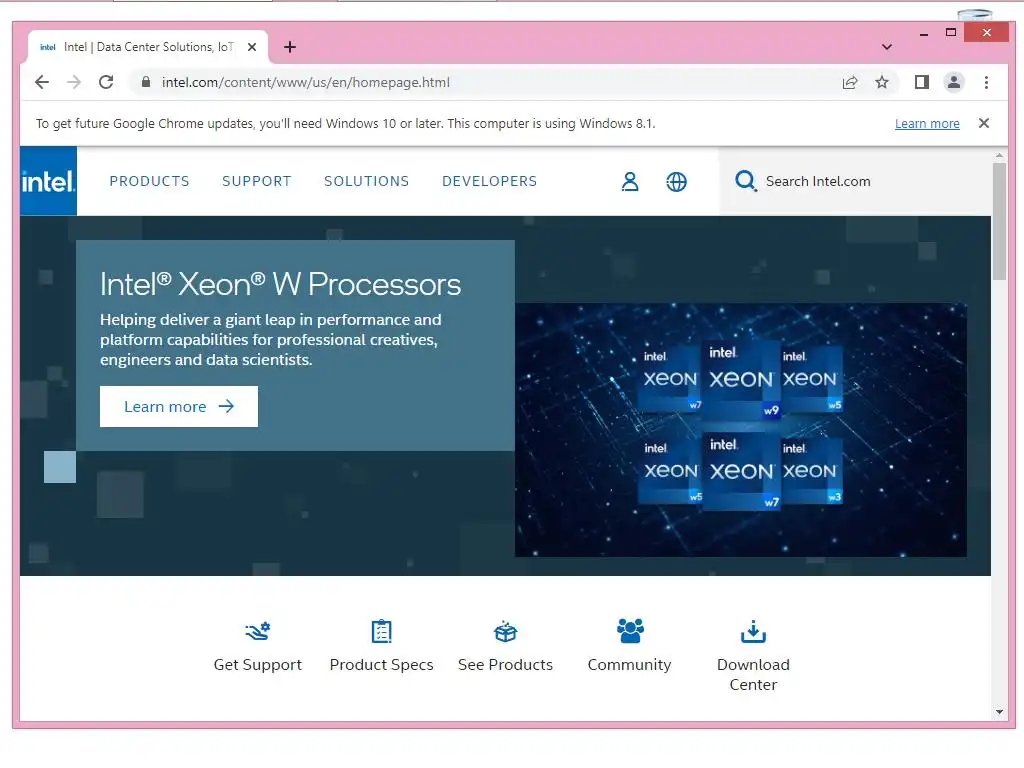Share this page via share icon

click(850, 82)
